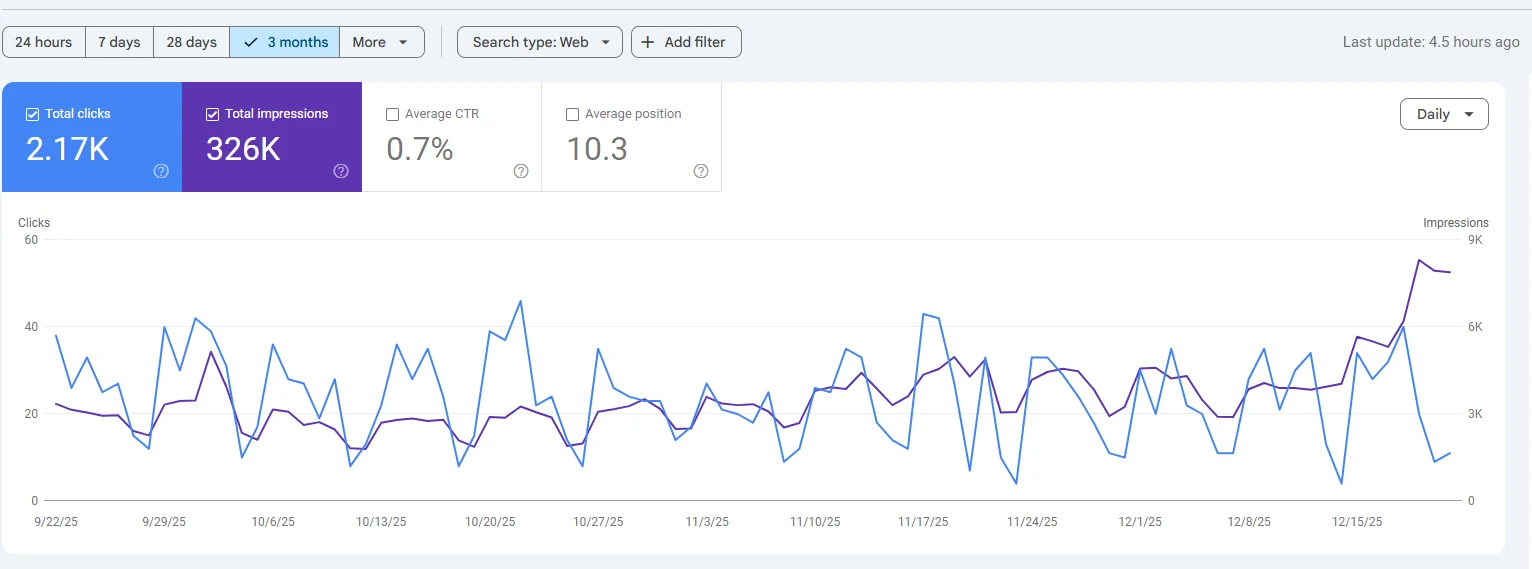1532x569 pixels.
Task: Click the plus icon in Add filter
Action: pyautogui.click(x=648, y=42)
